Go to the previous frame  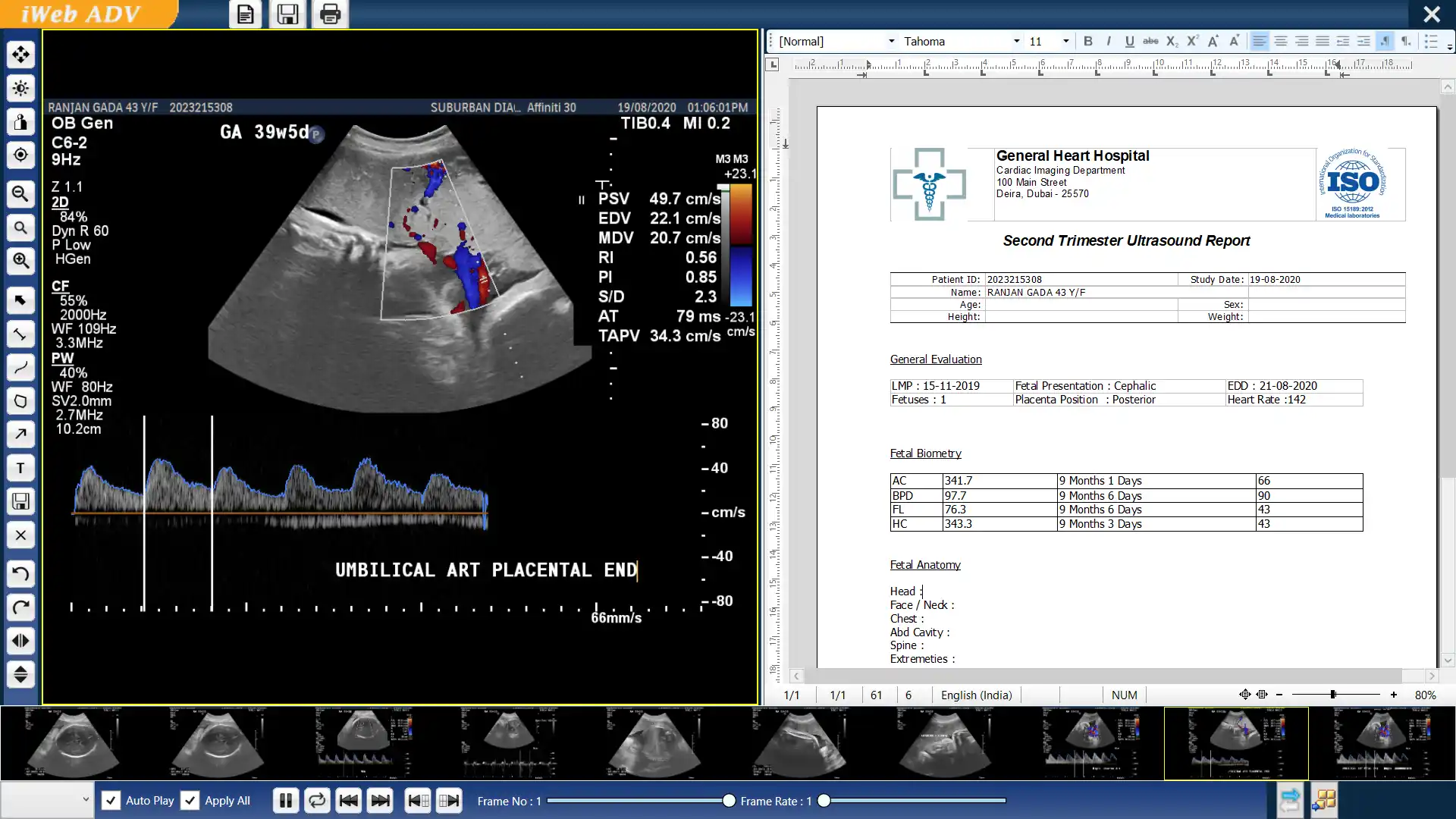point(349,800)
